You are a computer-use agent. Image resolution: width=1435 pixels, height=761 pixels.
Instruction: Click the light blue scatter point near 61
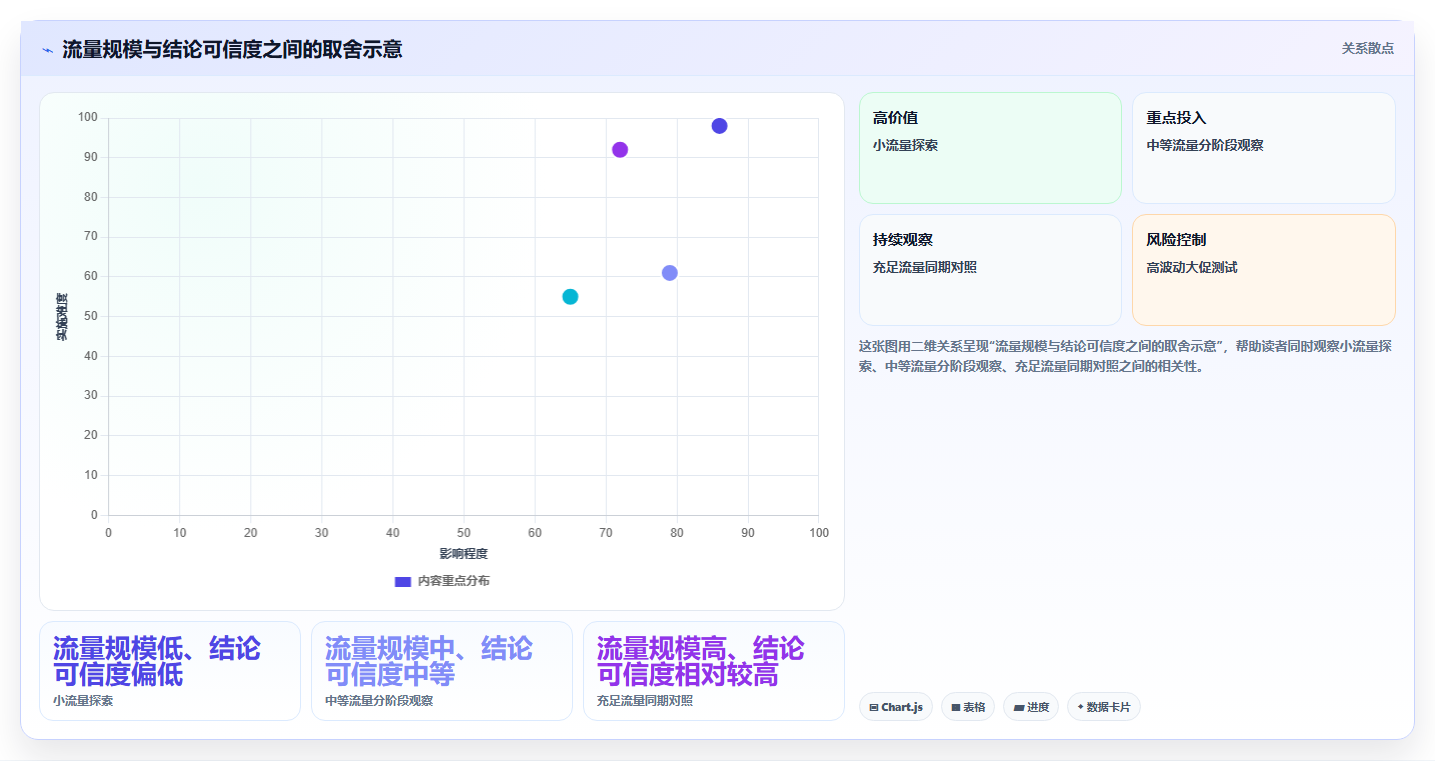[x=670, y=273]
